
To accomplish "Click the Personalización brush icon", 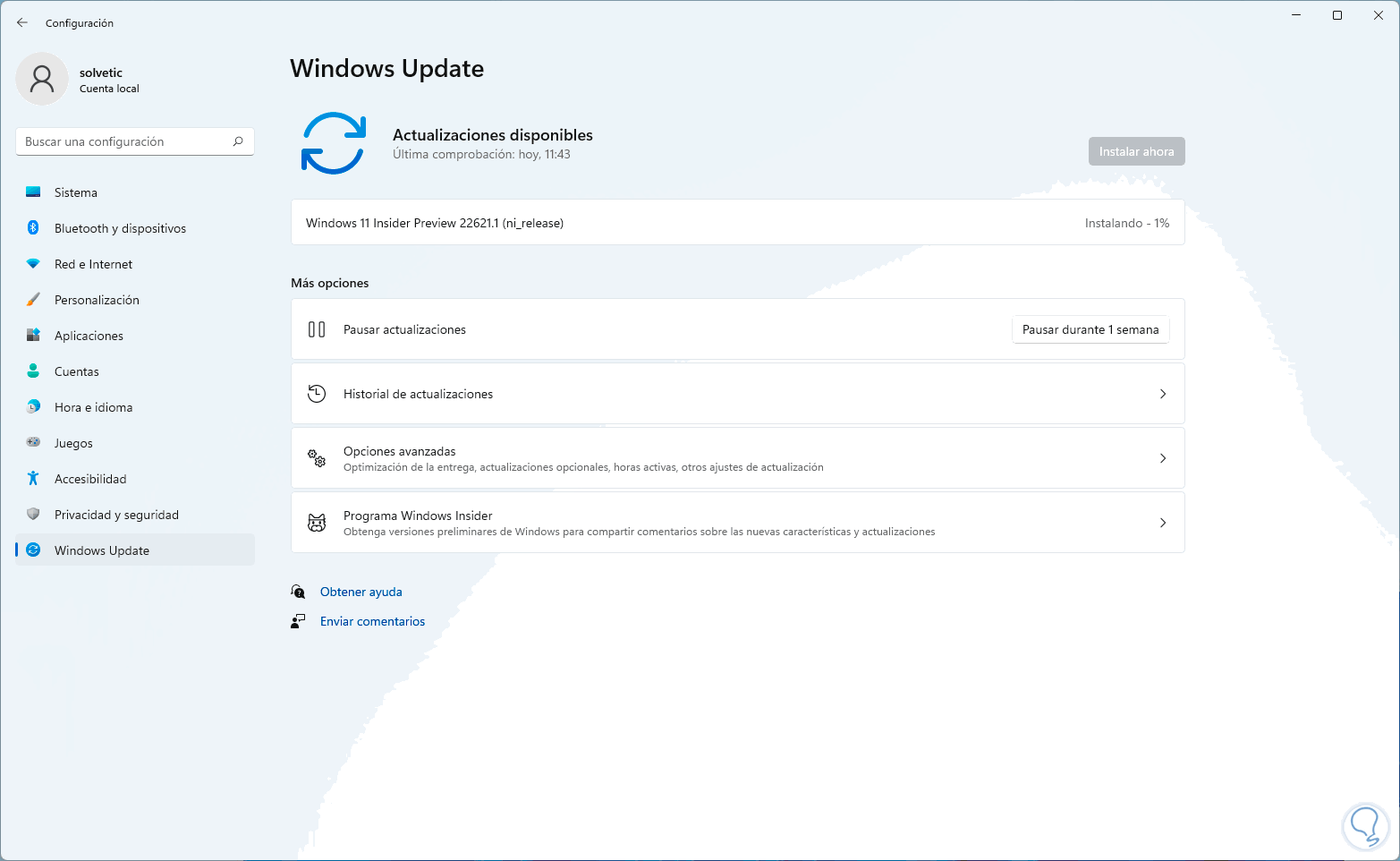I will (x=33, y=299).
